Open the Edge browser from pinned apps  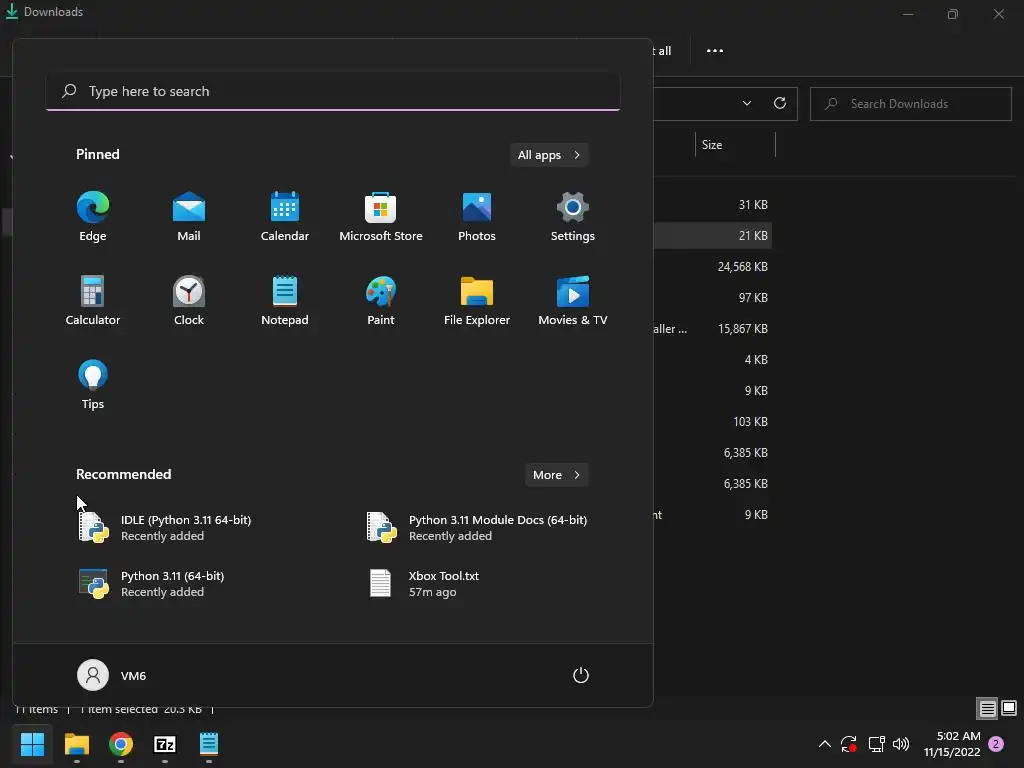93,216
